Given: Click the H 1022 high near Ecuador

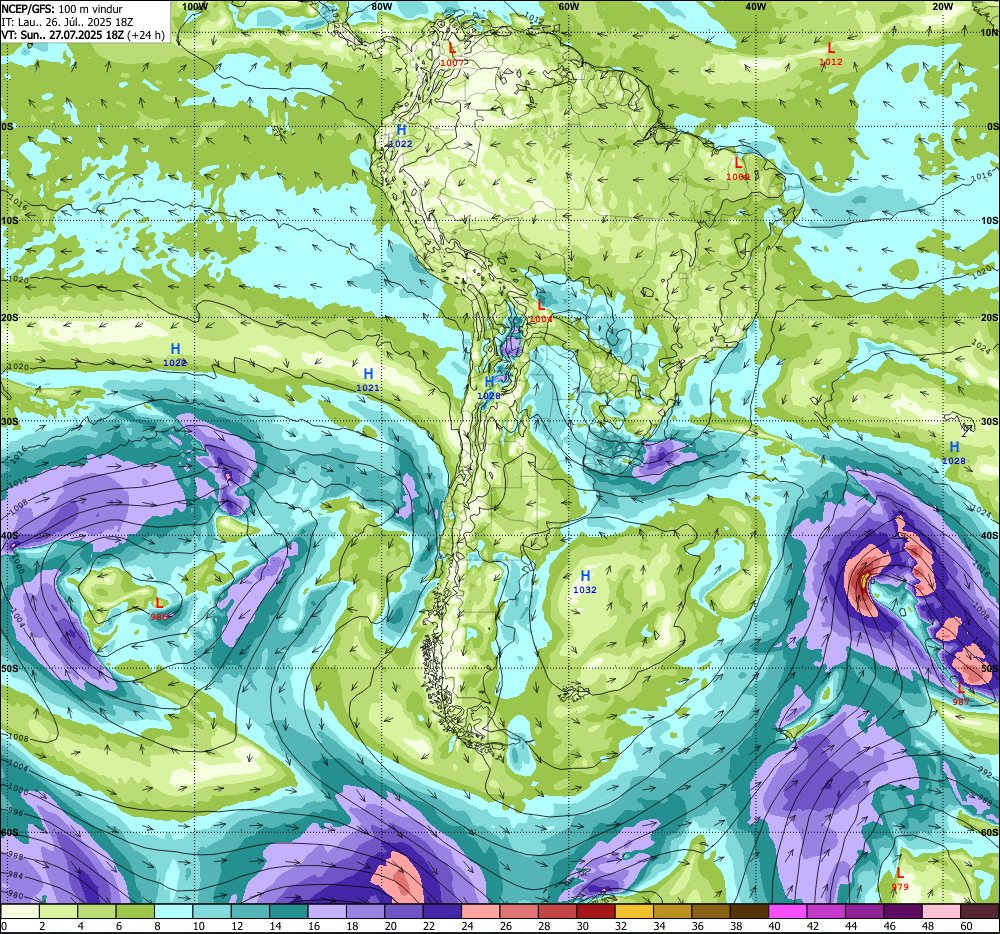Looking at the screenshot, I should click(401, 136).
